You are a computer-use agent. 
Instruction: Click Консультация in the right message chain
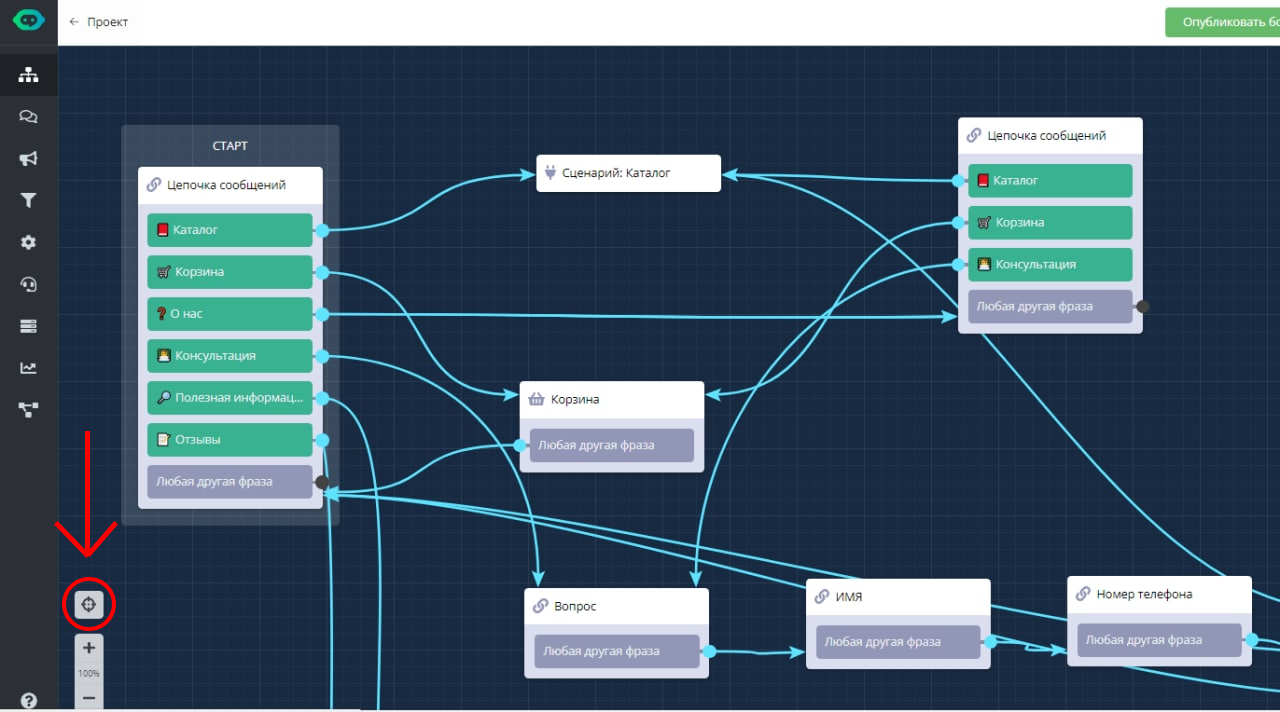(1049, 265)
